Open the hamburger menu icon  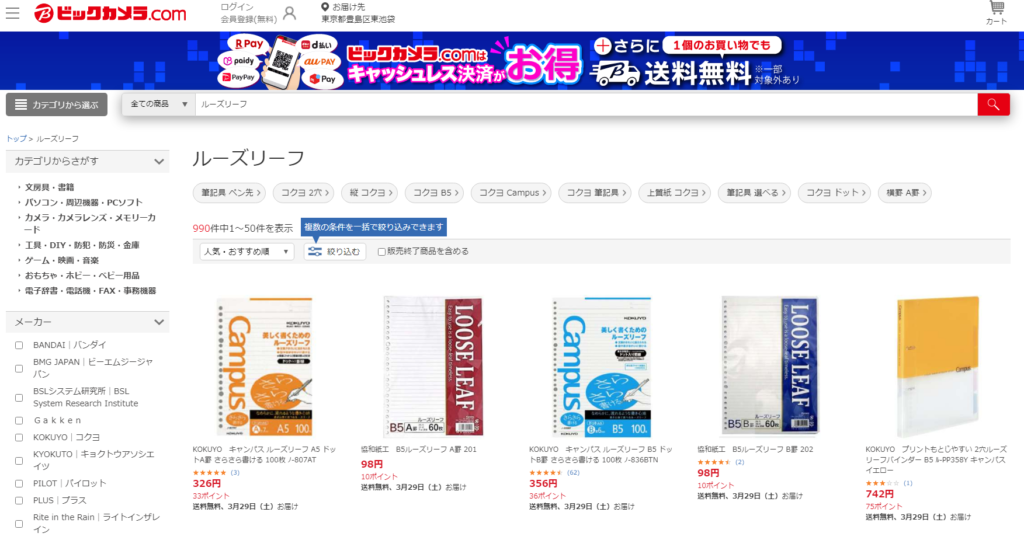point(12,13)
